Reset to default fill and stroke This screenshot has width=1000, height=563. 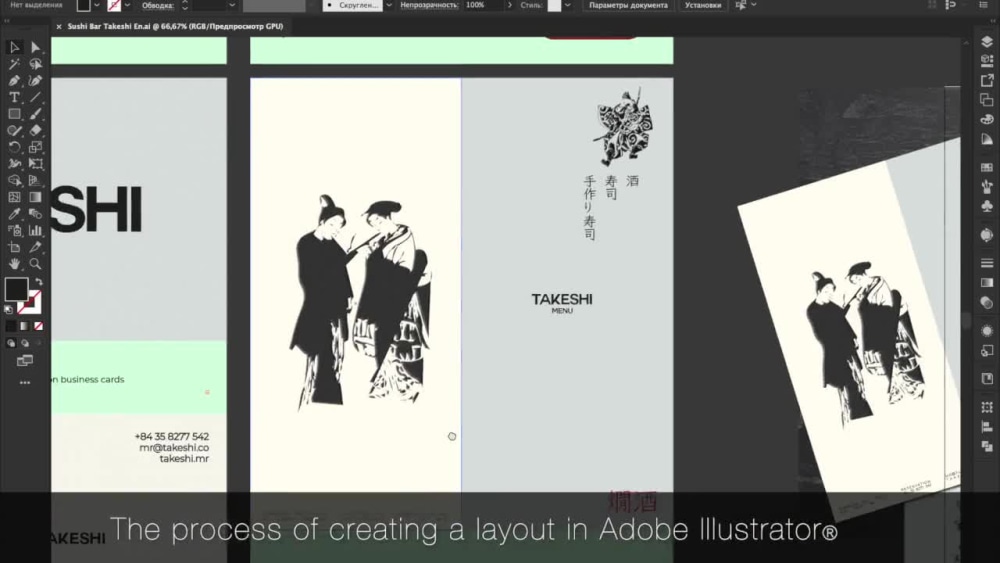[9, 311]
